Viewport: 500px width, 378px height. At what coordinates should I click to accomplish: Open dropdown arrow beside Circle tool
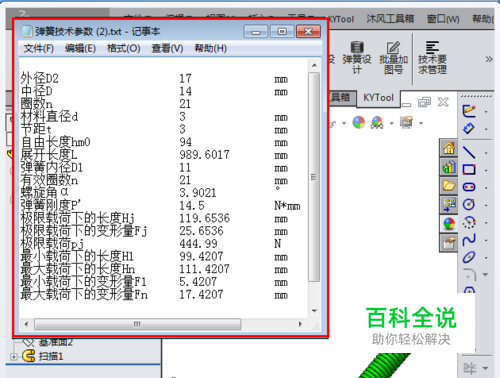(486, 205)
